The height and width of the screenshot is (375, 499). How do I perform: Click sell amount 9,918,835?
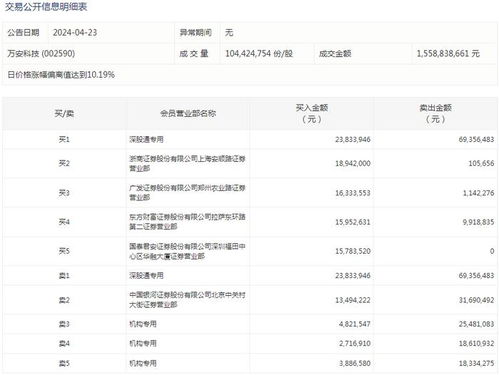pyautogui.click(x=478, y=222)
